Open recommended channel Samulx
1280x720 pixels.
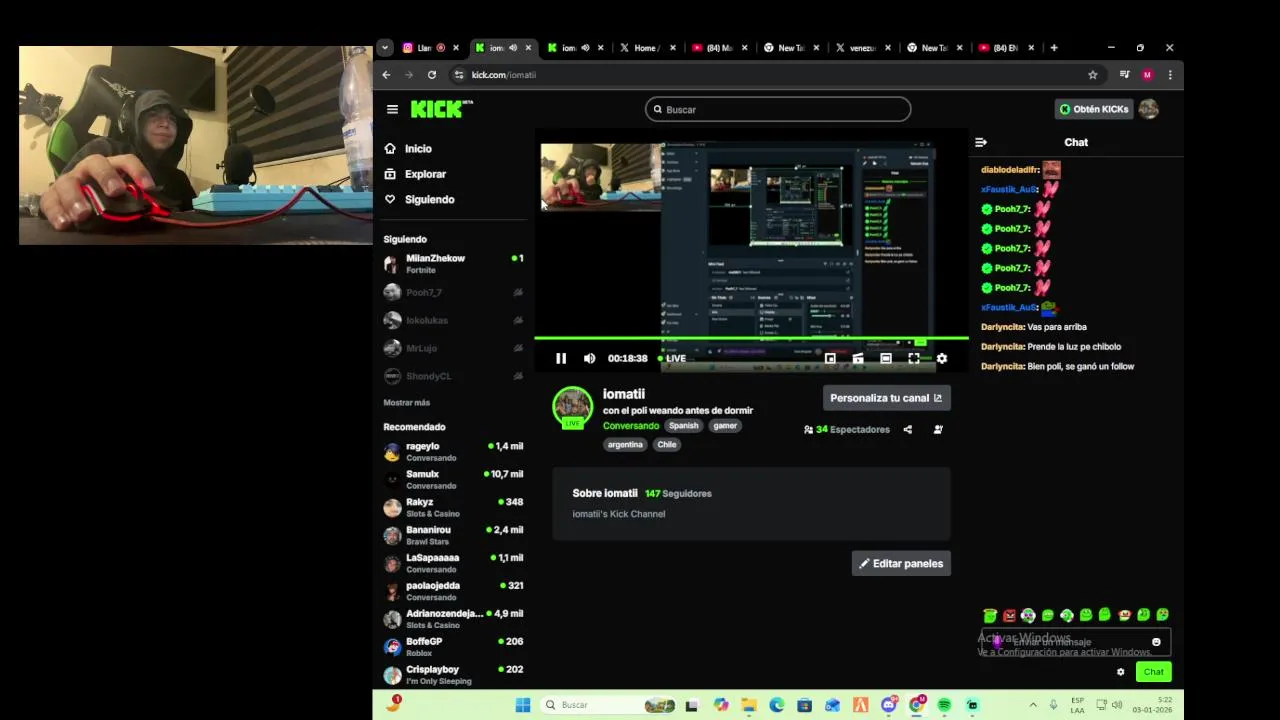coord(454,480)
